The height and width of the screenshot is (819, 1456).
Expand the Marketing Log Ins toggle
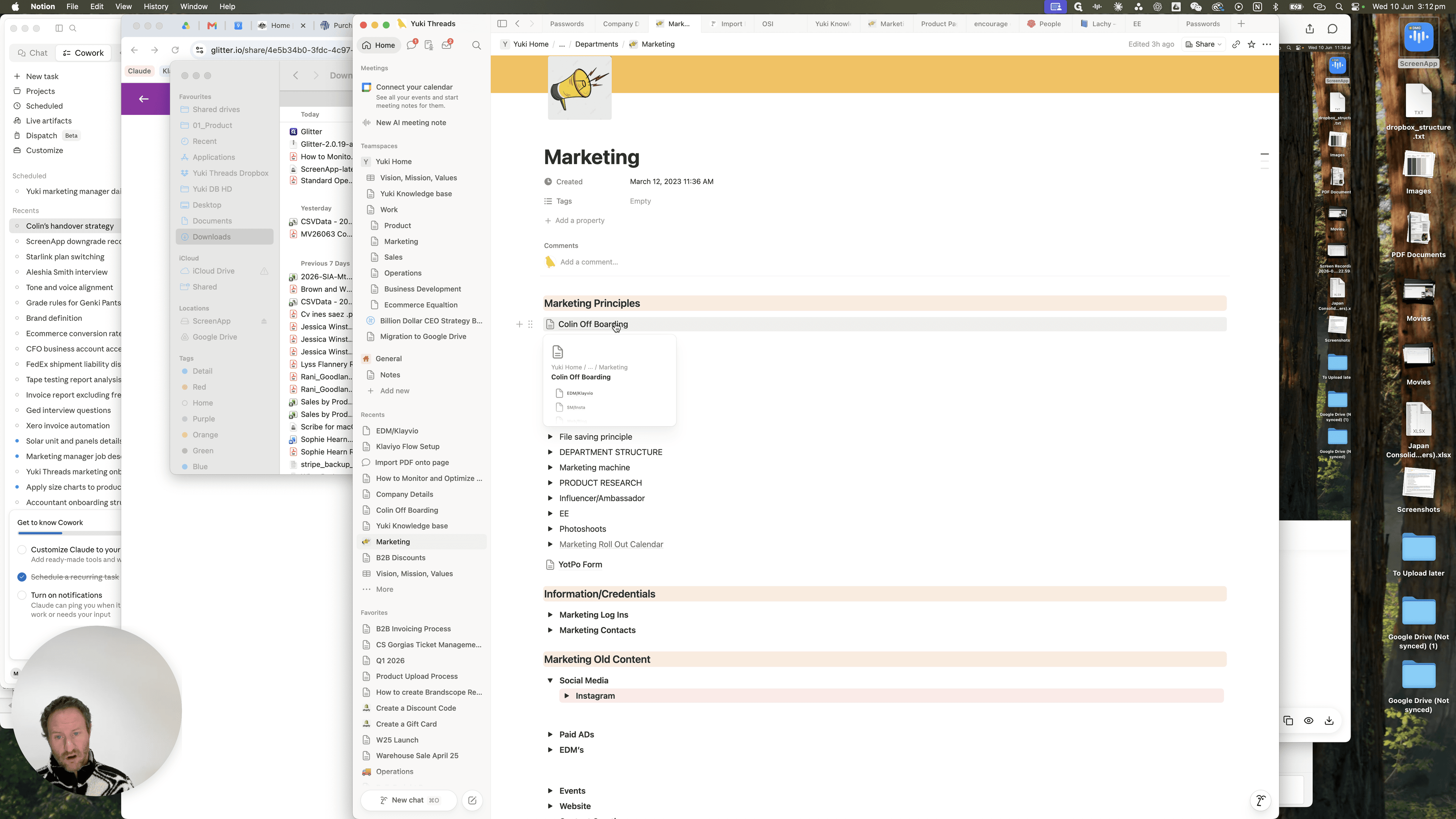click(x=550, y=615)
